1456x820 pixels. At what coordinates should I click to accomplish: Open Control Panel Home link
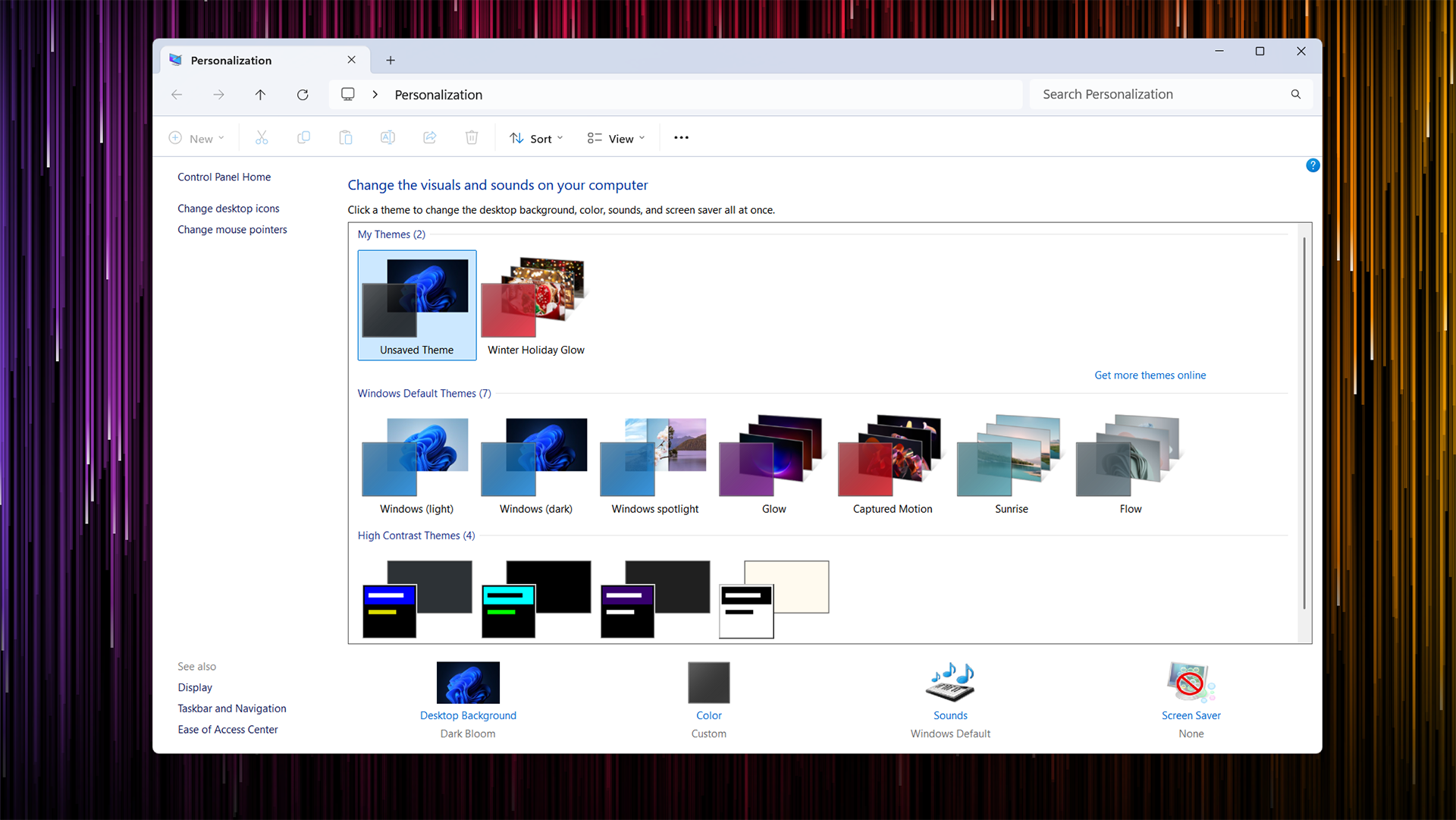pos(224,177)
